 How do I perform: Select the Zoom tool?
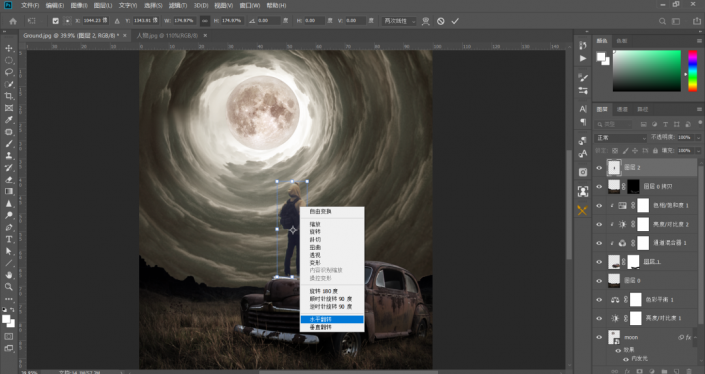pyautogui.click(x=9, y=287)
